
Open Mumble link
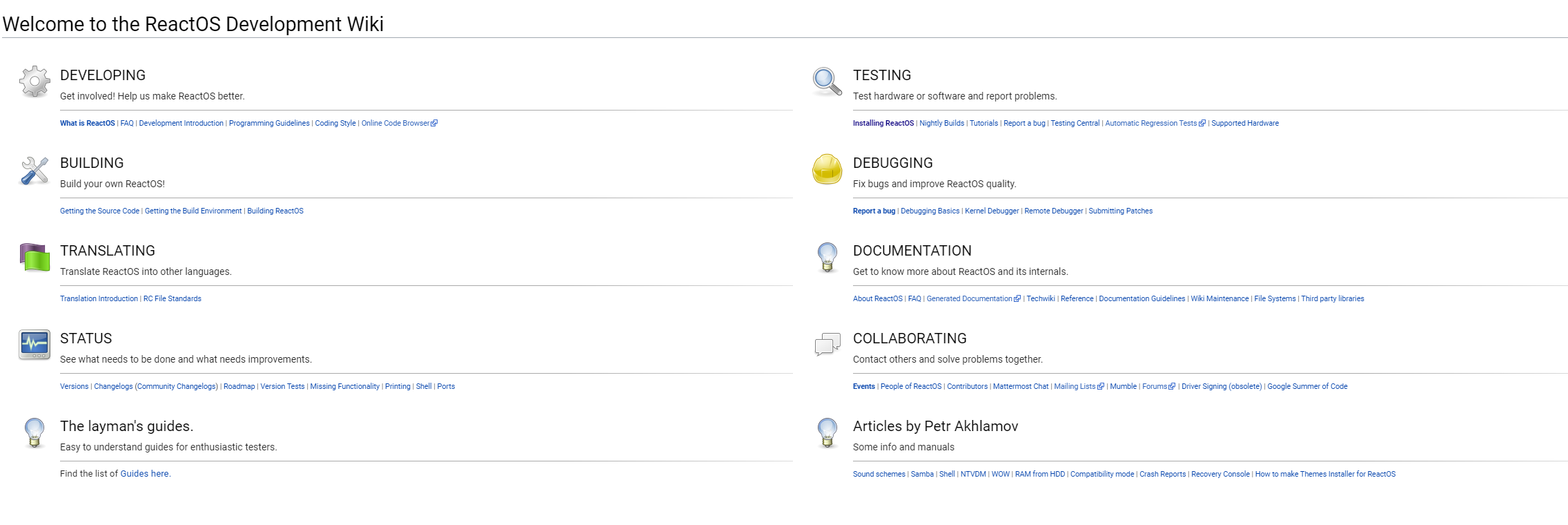click(1124, 386)
